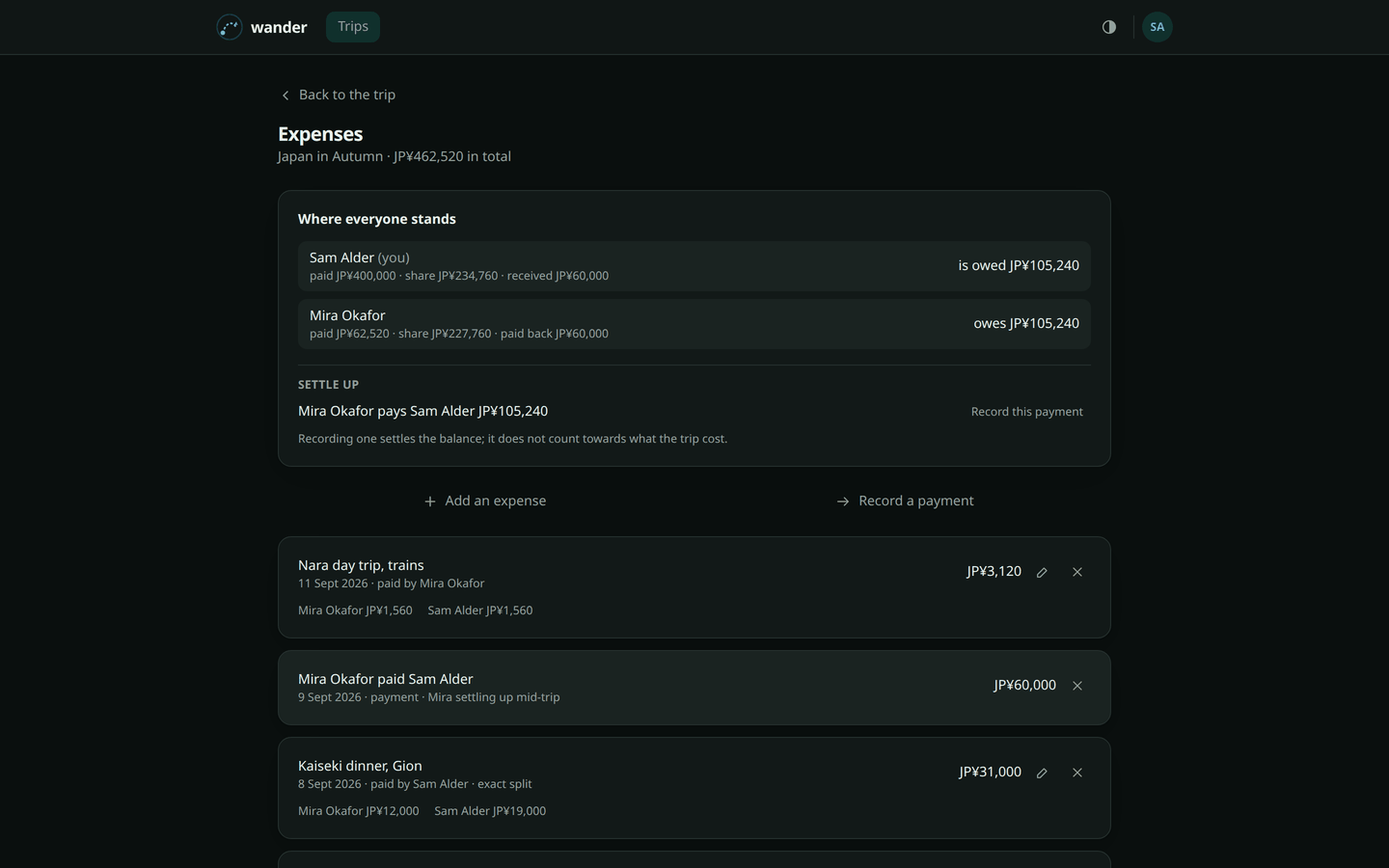Viewport: 1389px width, 868px height.
Task: Click the Record this payment link
Action: point(1027,412)
